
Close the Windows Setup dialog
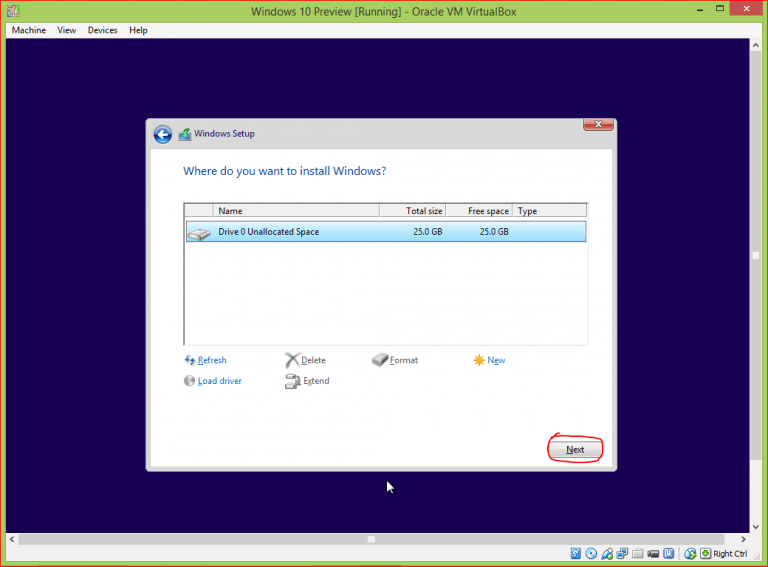tap(598, 124)
